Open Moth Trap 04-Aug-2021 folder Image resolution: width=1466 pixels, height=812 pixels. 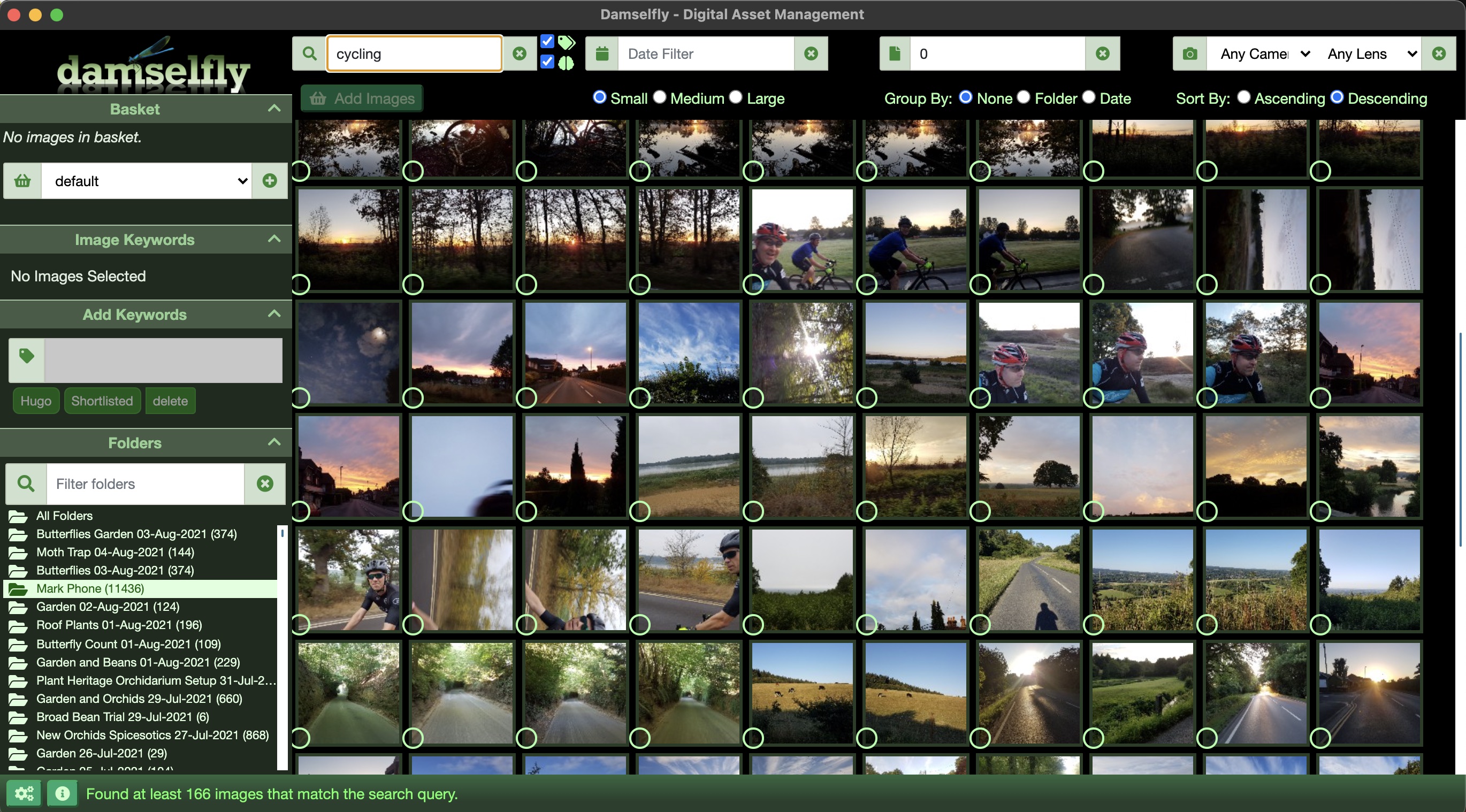[x=115, y=552]
